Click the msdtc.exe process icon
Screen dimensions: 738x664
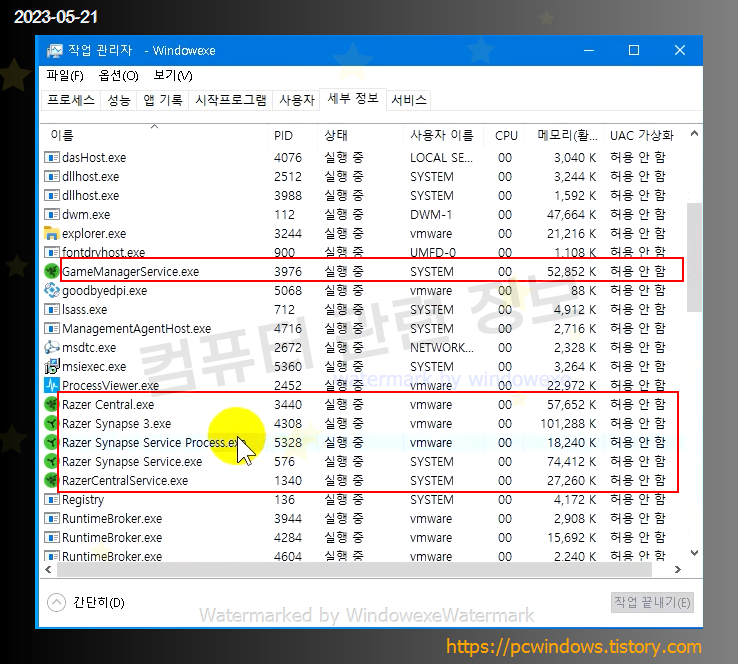pos(51,347)
